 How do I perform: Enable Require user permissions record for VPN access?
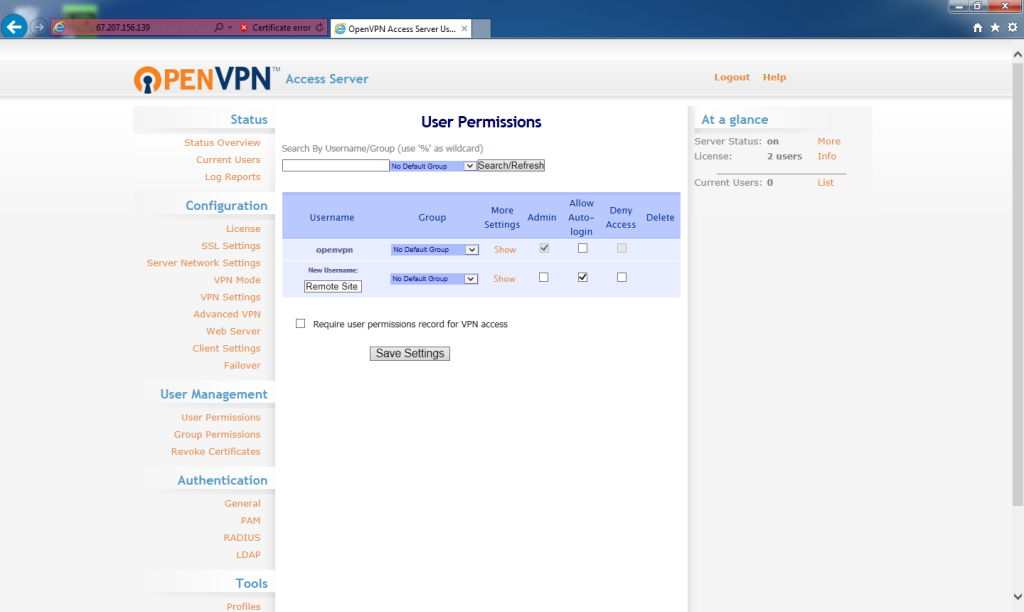click(300, 324)
